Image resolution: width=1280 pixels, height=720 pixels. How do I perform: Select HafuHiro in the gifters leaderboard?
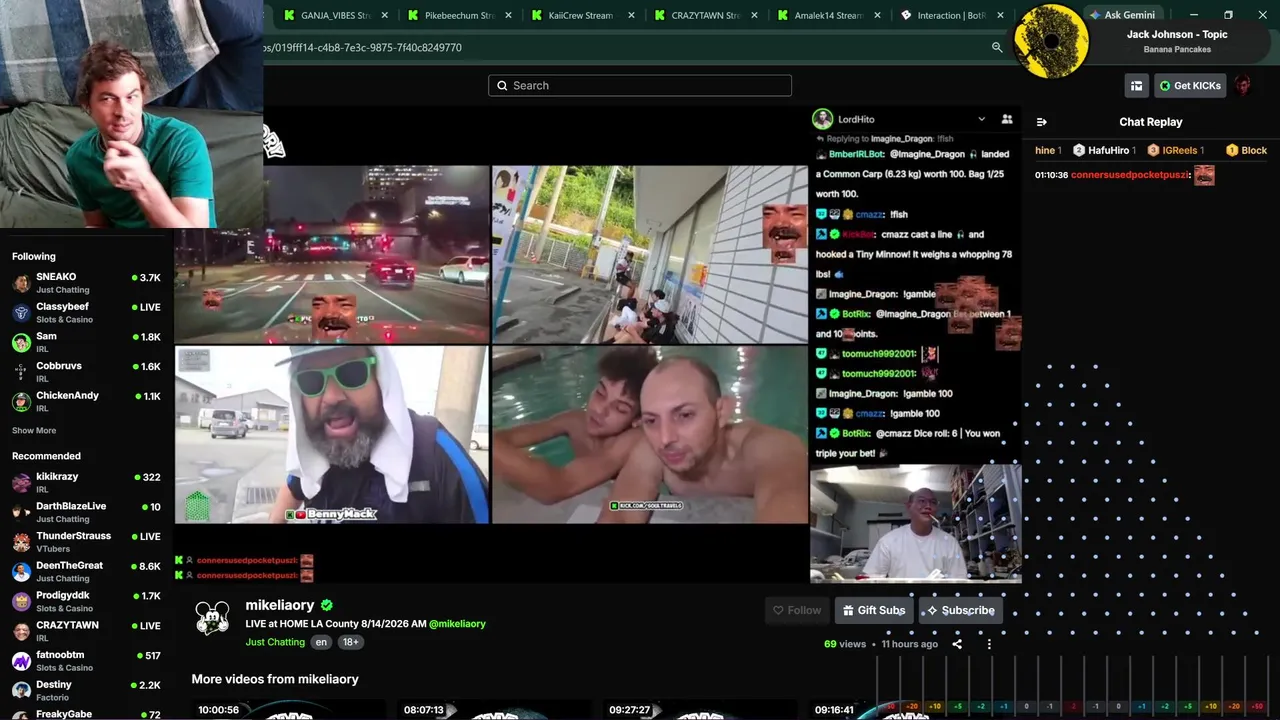[1104, 150]
